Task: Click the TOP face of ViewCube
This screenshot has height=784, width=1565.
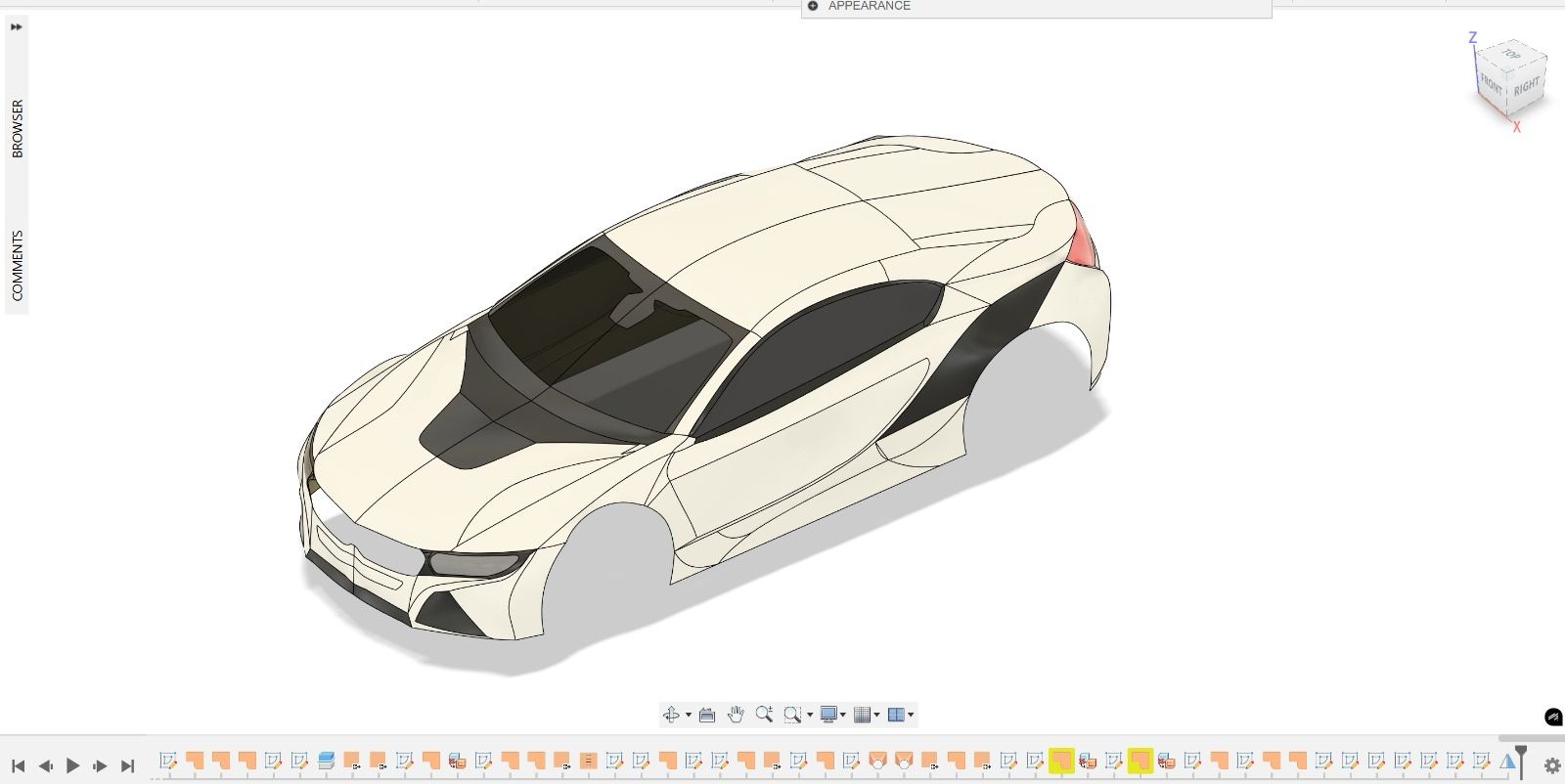Action: pos(1512,55)
